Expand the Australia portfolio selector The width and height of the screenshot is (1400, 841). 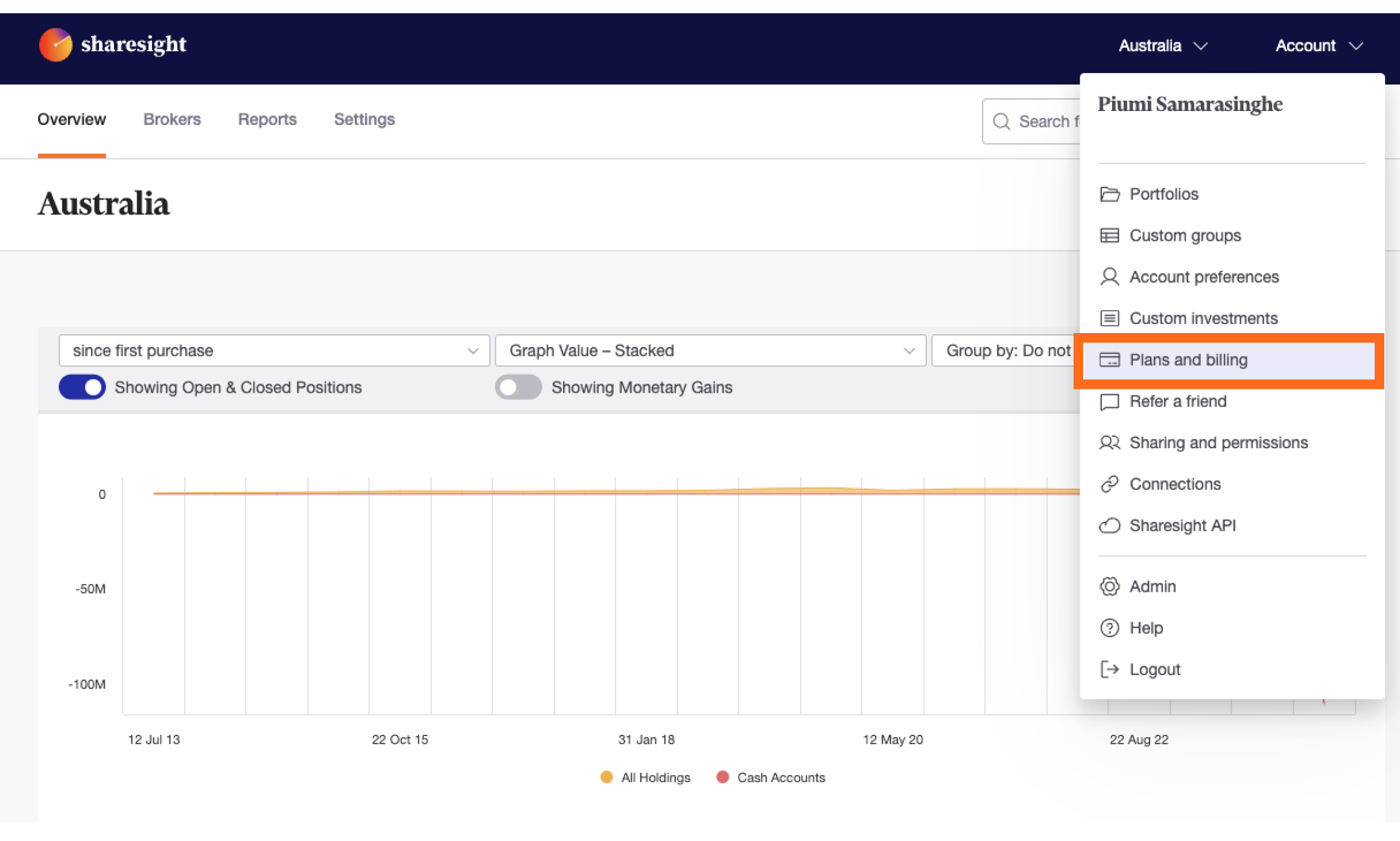1162,45
